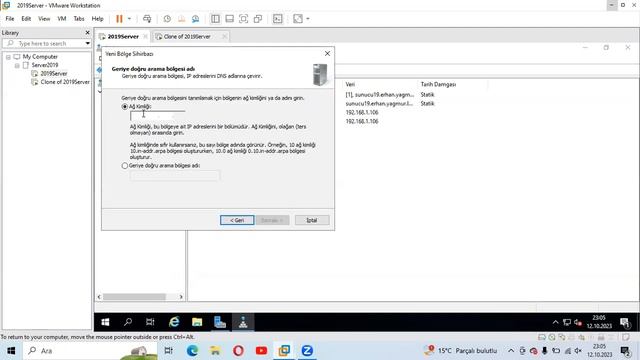The width and height of the screenshot is (640, 360).
Task: Open Server Manager in guest taskbar
Action: (x=220, y=322)
